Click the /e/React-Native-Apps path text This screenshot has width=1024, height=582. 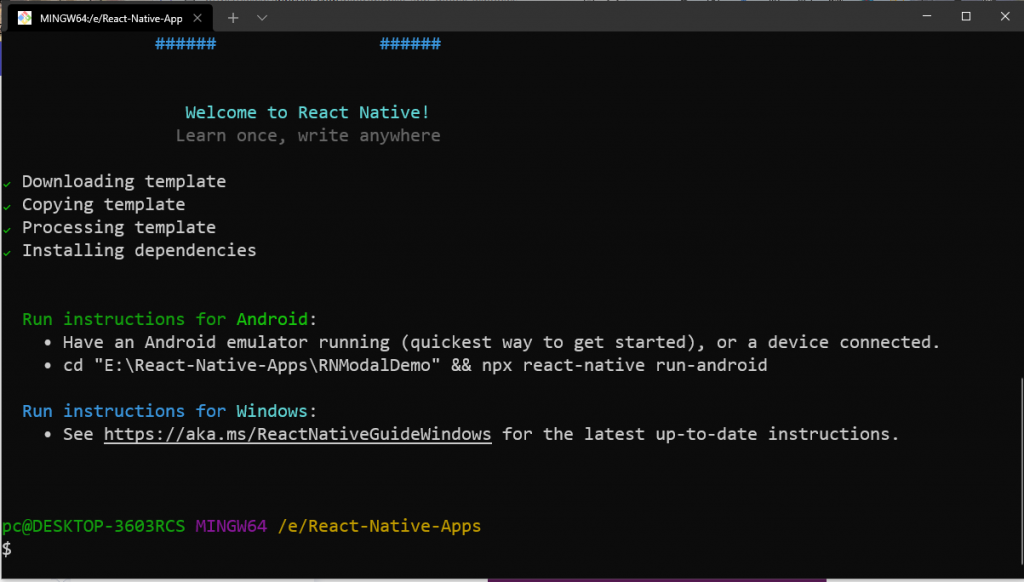(379, 526)
